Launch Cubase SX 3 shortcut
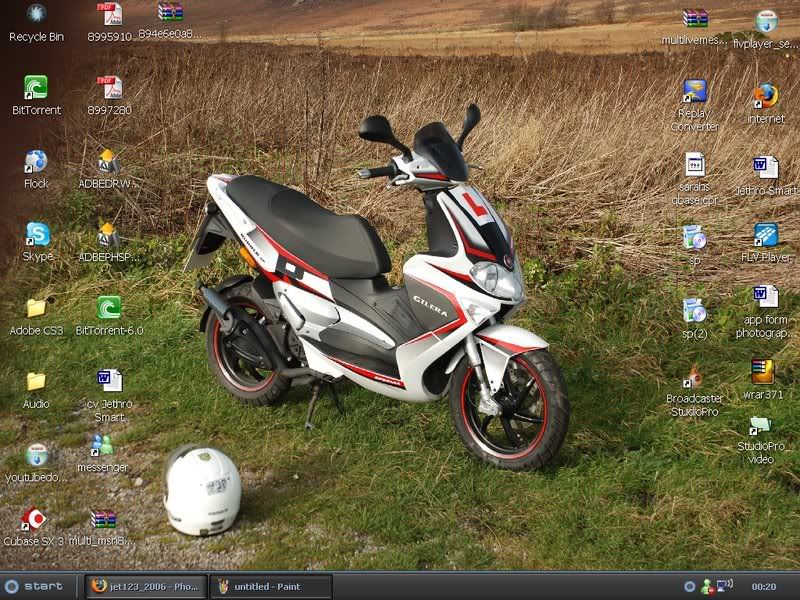This screenshot has width=800, height=600. point(34,519)
